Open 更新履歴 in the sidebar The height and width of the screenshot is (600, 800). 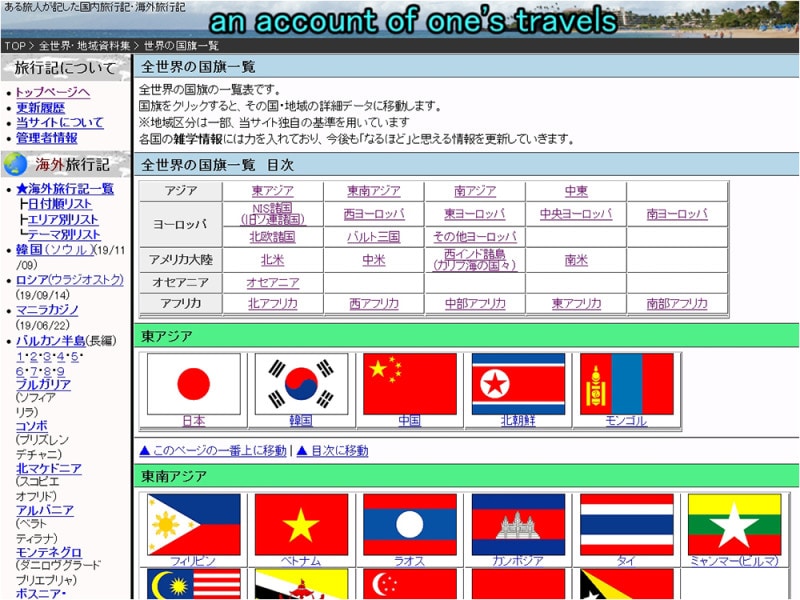(x=40, y=108)
